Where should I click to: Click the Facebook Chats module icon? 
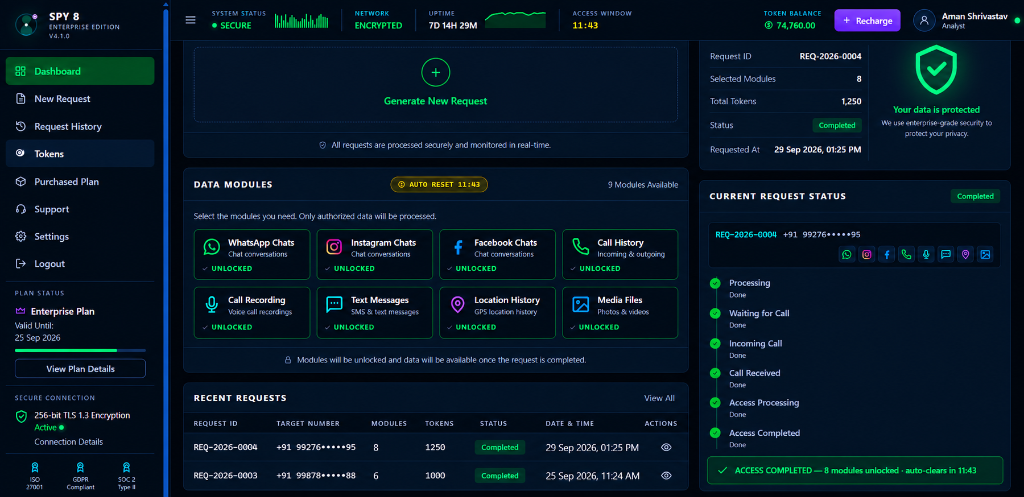tap(458, 247)
